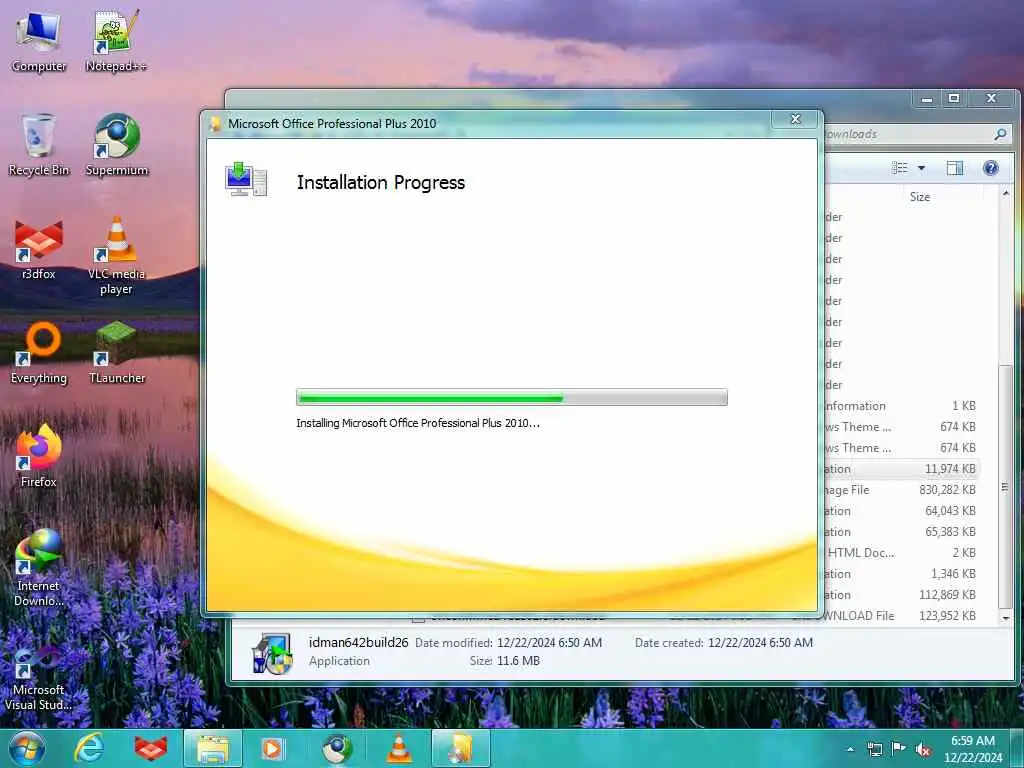Viewport: 1024px width, 768px height.
Task: Toggle the Explorer preview pane icon
Action: pos(954,168)
